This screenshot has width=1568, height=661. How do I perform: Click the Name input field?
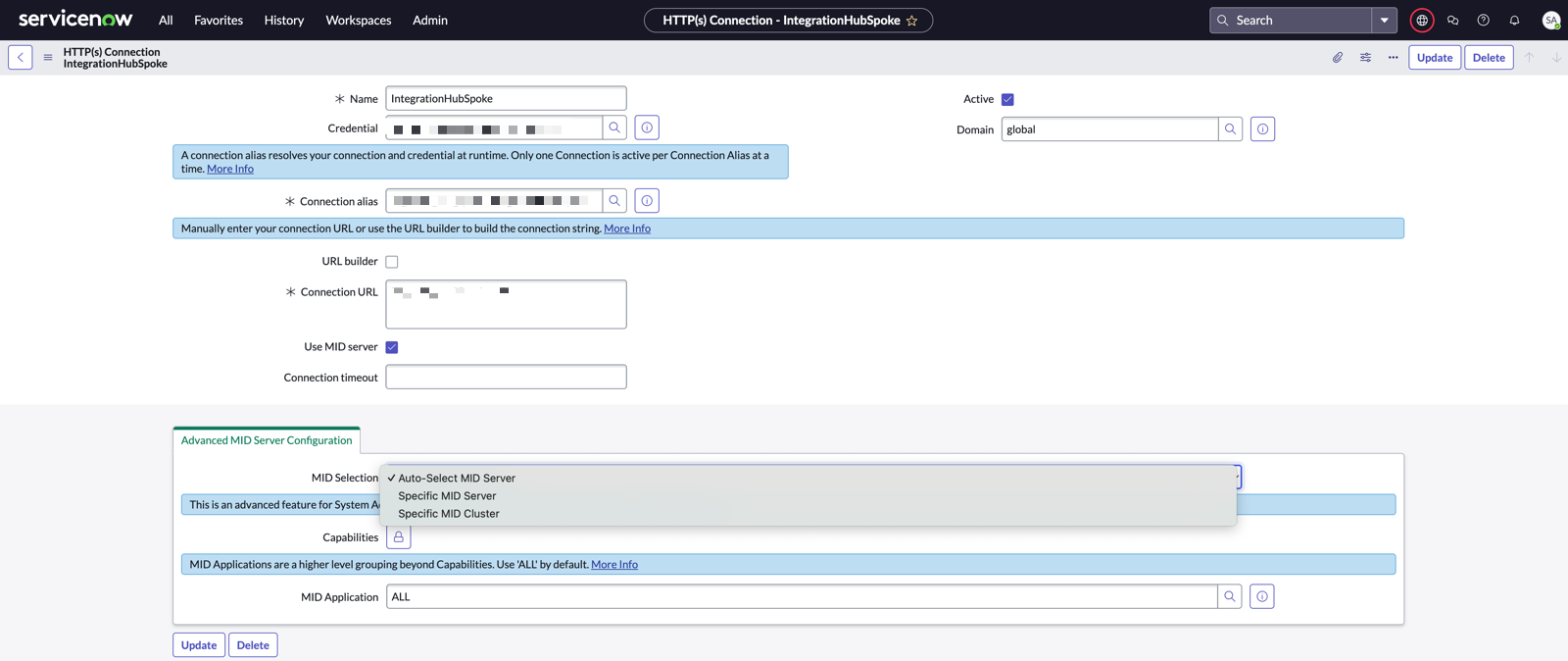click(506, 99)
